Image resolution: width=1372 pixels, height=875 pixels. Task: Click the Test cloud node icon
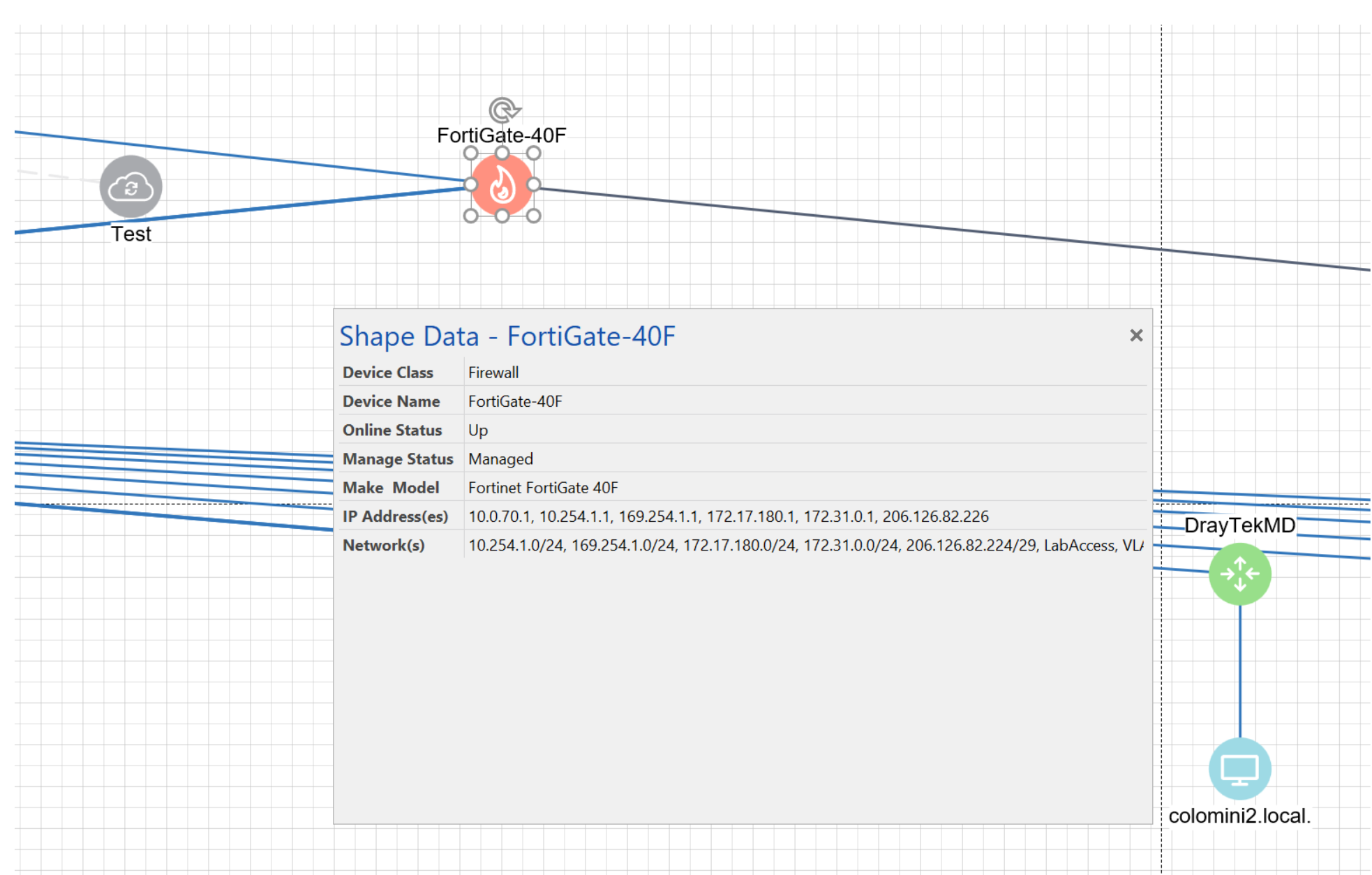point(131,186)
